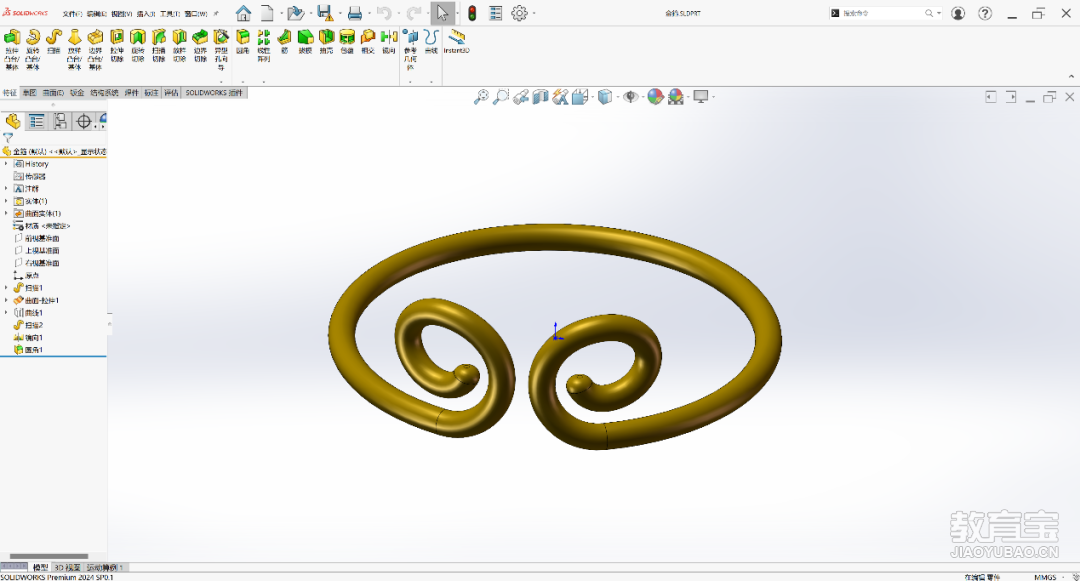Print the document

(x=355, y=13)
